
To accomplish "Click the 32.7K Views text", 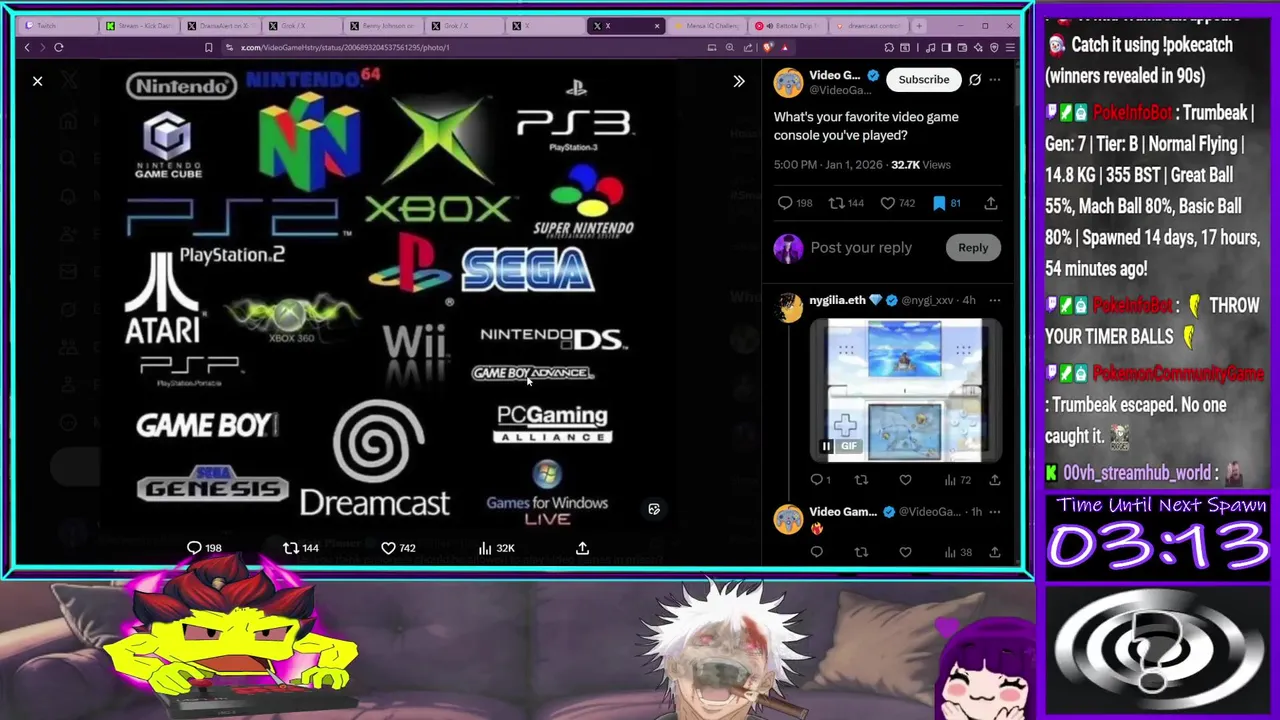I will pyautogui.click(x=921, y=165).
